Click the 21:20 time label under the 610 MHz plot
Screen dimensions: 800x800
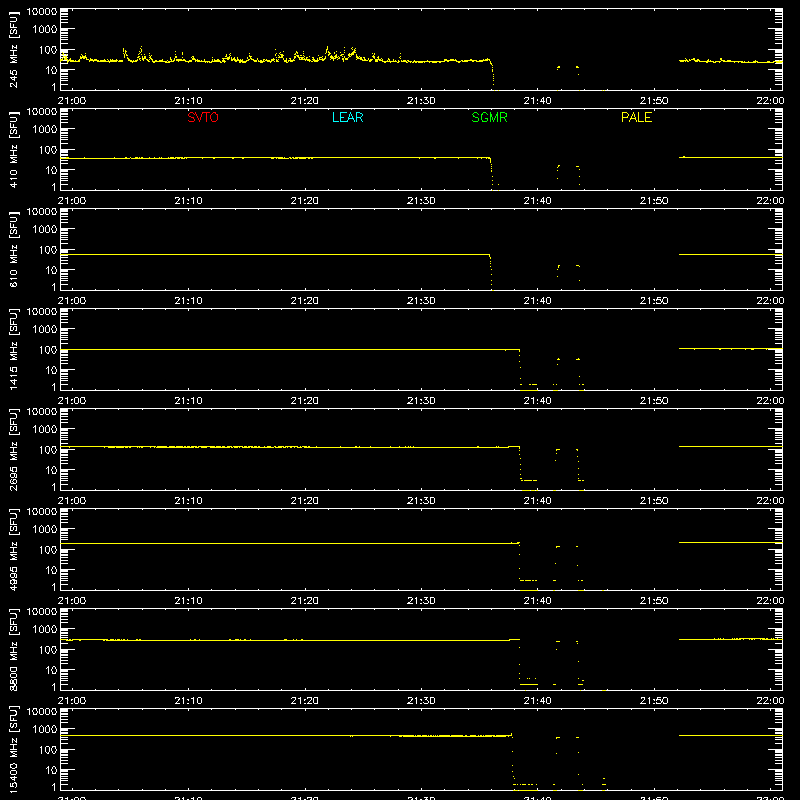(x=305, y=301)
